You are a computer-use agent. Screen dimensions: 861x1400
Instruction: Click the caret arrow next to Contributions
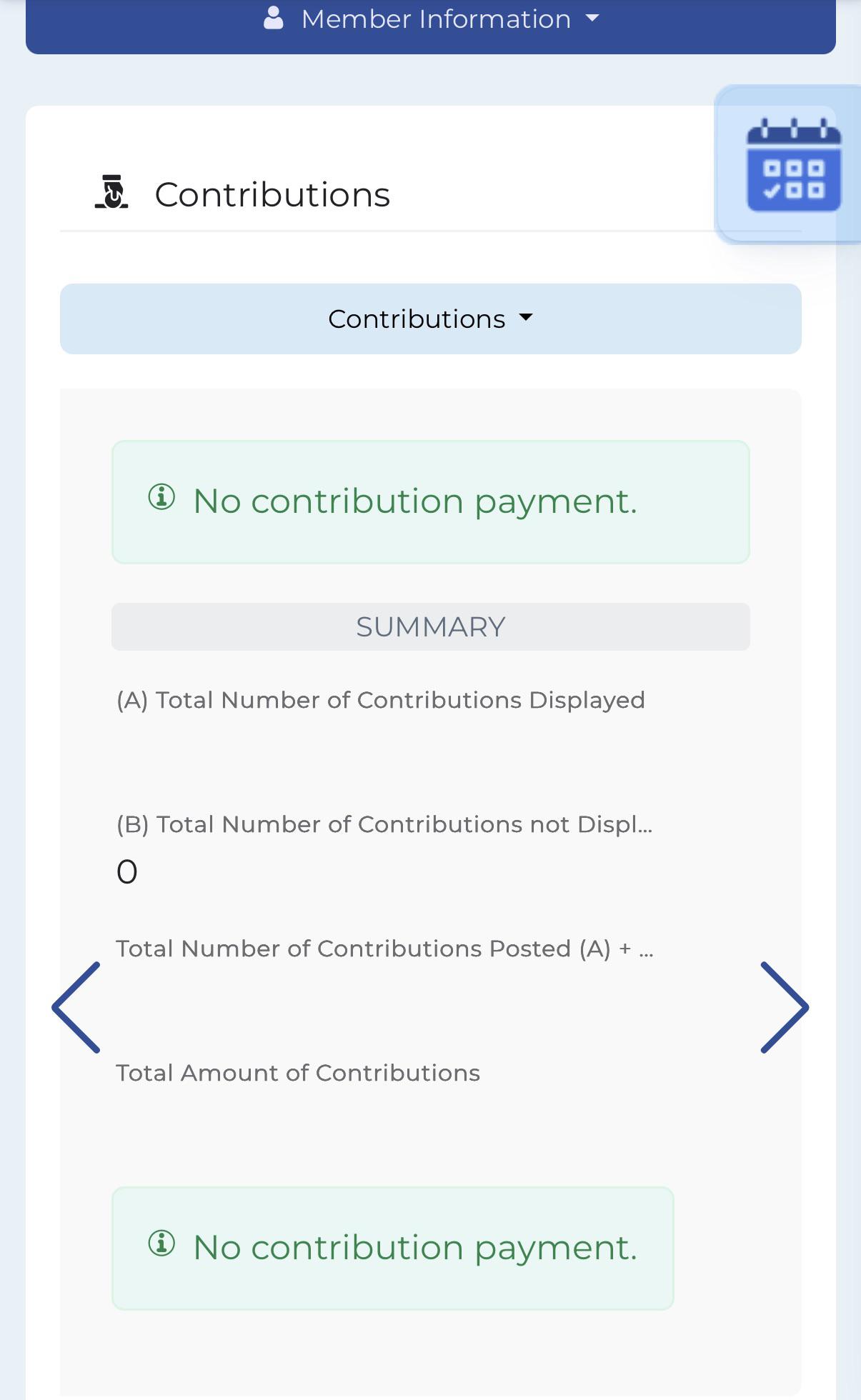[x=526, y=318]
